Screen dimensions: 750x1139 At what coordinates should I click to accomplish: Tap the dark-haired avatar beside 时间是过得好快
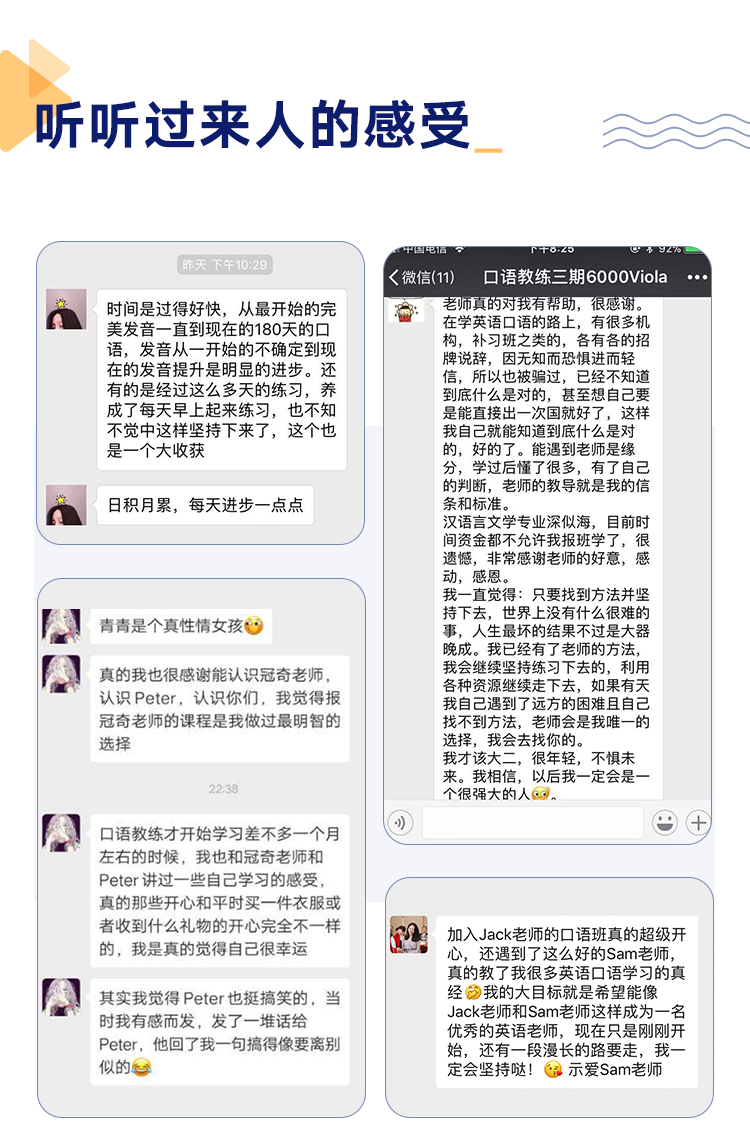point(66,309)
